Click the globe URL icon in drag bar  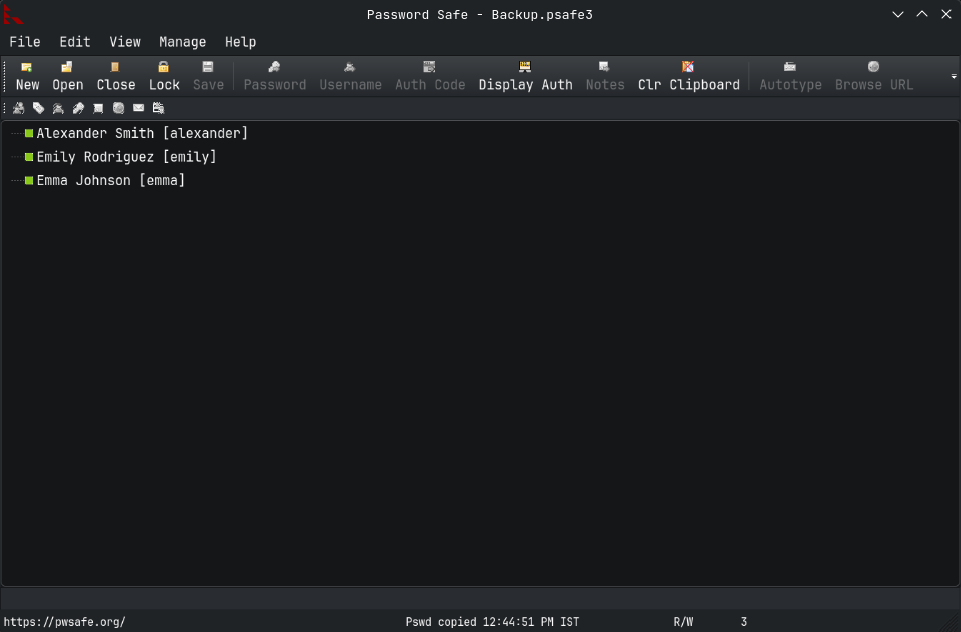(118, 108)
